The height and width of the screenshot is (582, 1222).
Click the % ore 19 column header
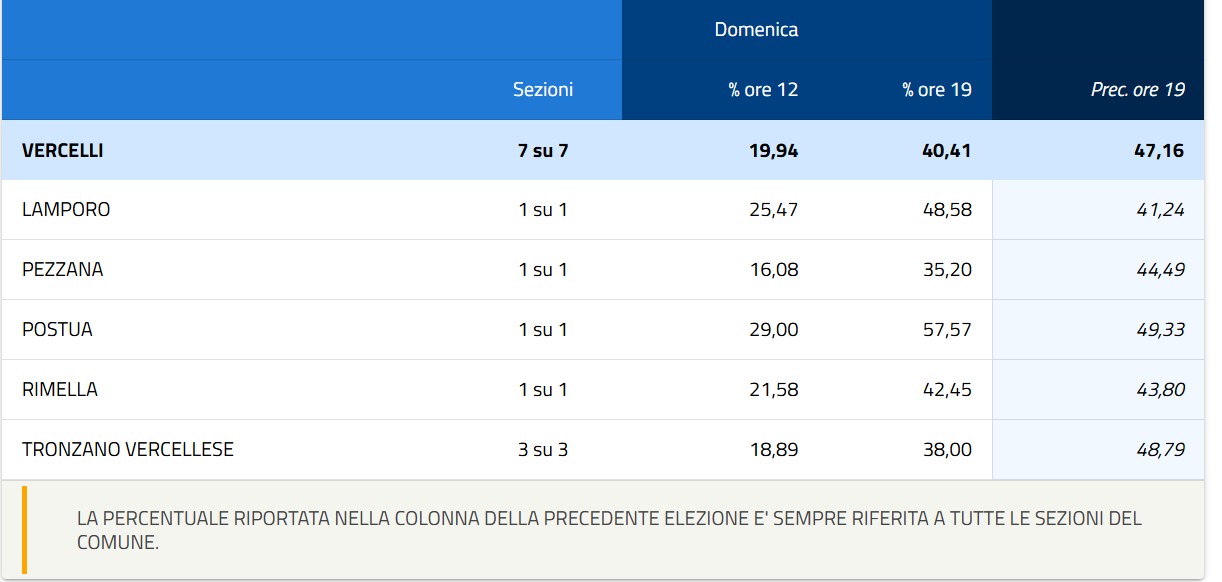[x=937, y=90]
